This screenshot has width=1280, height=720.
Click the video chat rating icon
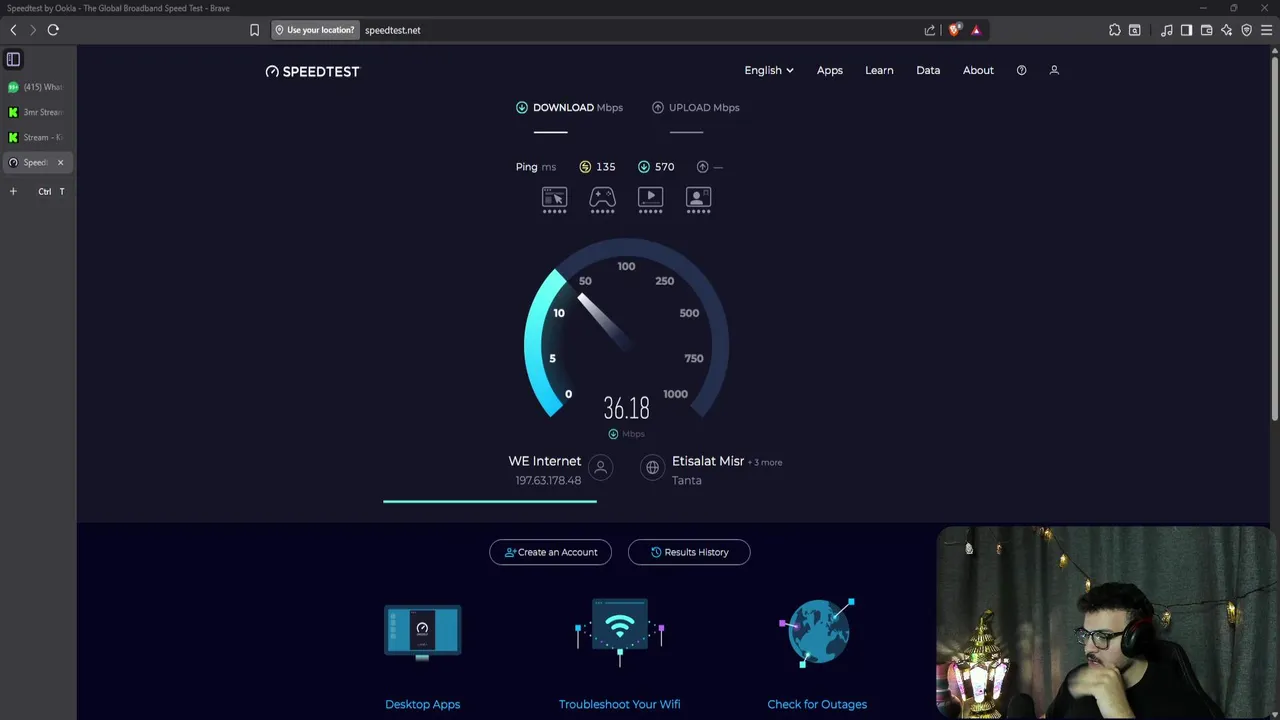pyautogui.click(x=698, y=198)
